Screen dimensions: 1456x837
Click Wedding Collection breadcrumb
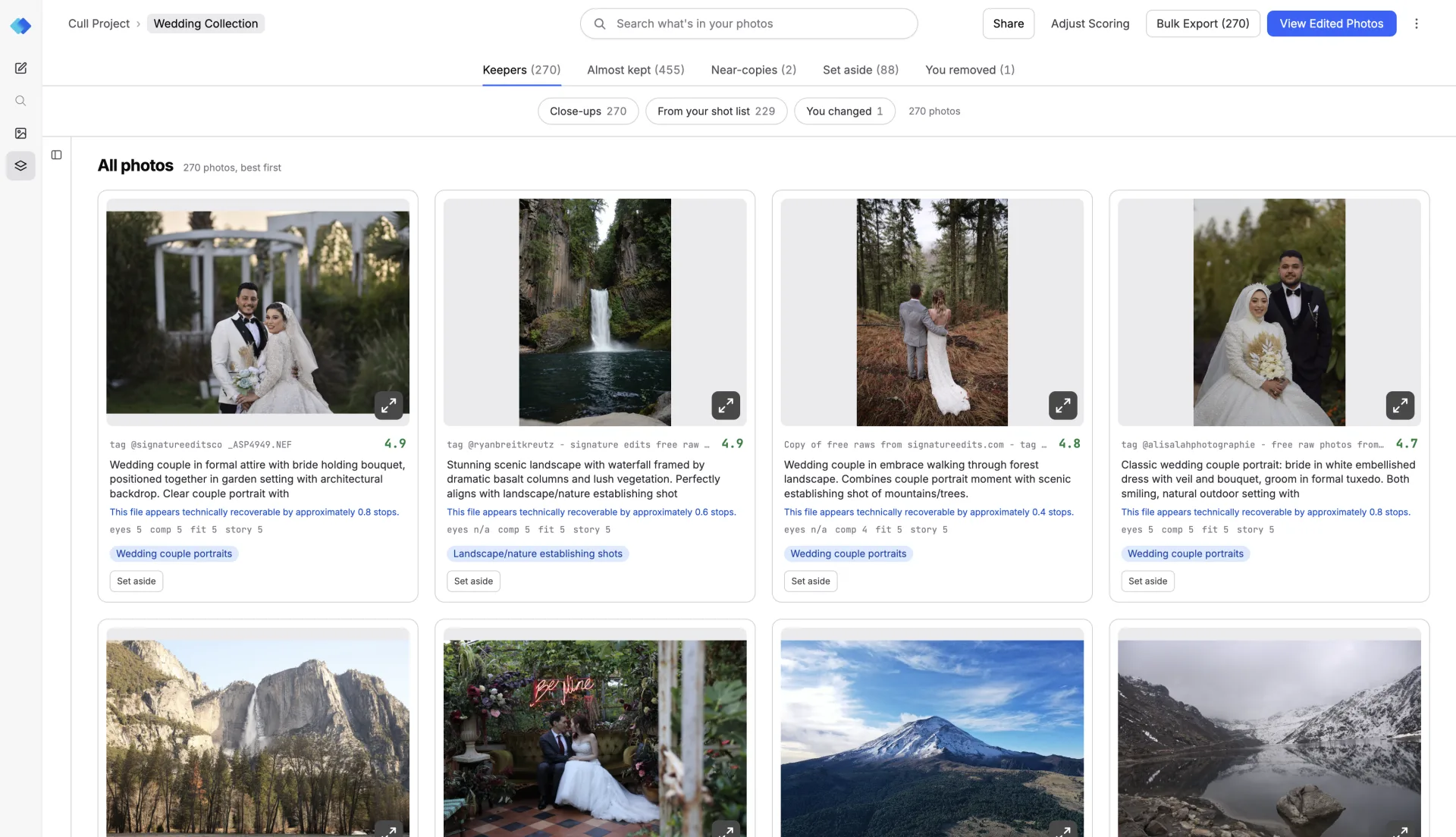[206, 24]
